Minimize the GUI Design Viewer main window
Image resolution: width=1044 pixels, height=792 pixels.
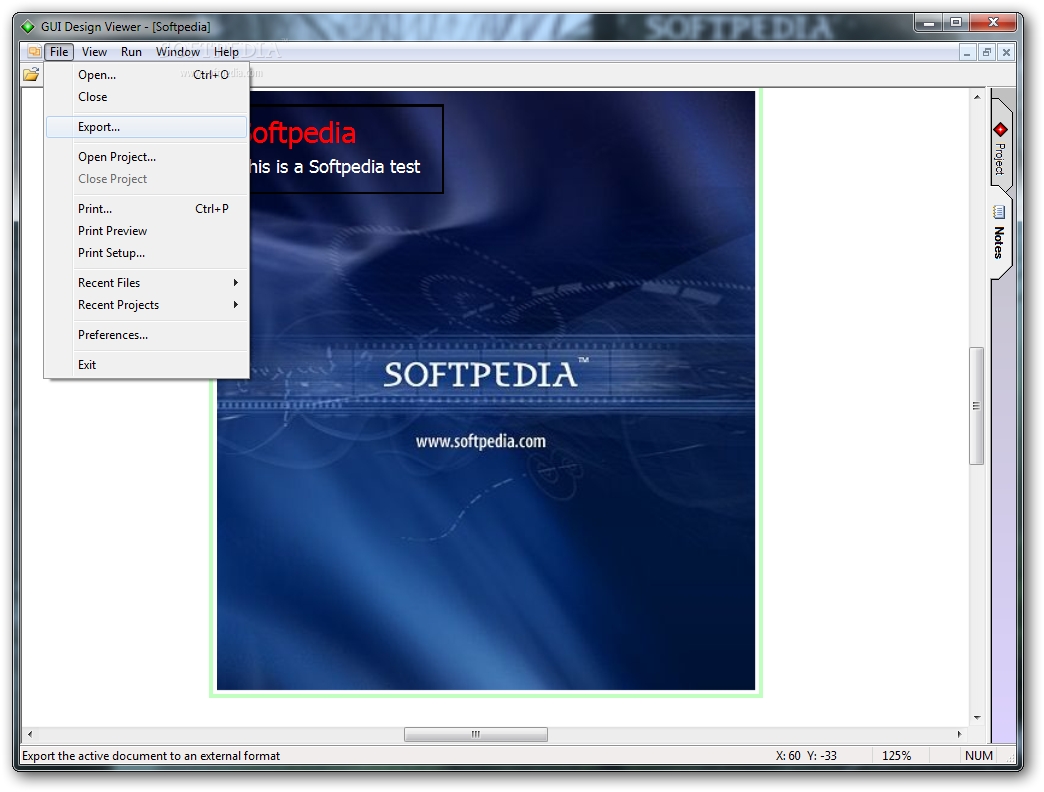(929, 23)
